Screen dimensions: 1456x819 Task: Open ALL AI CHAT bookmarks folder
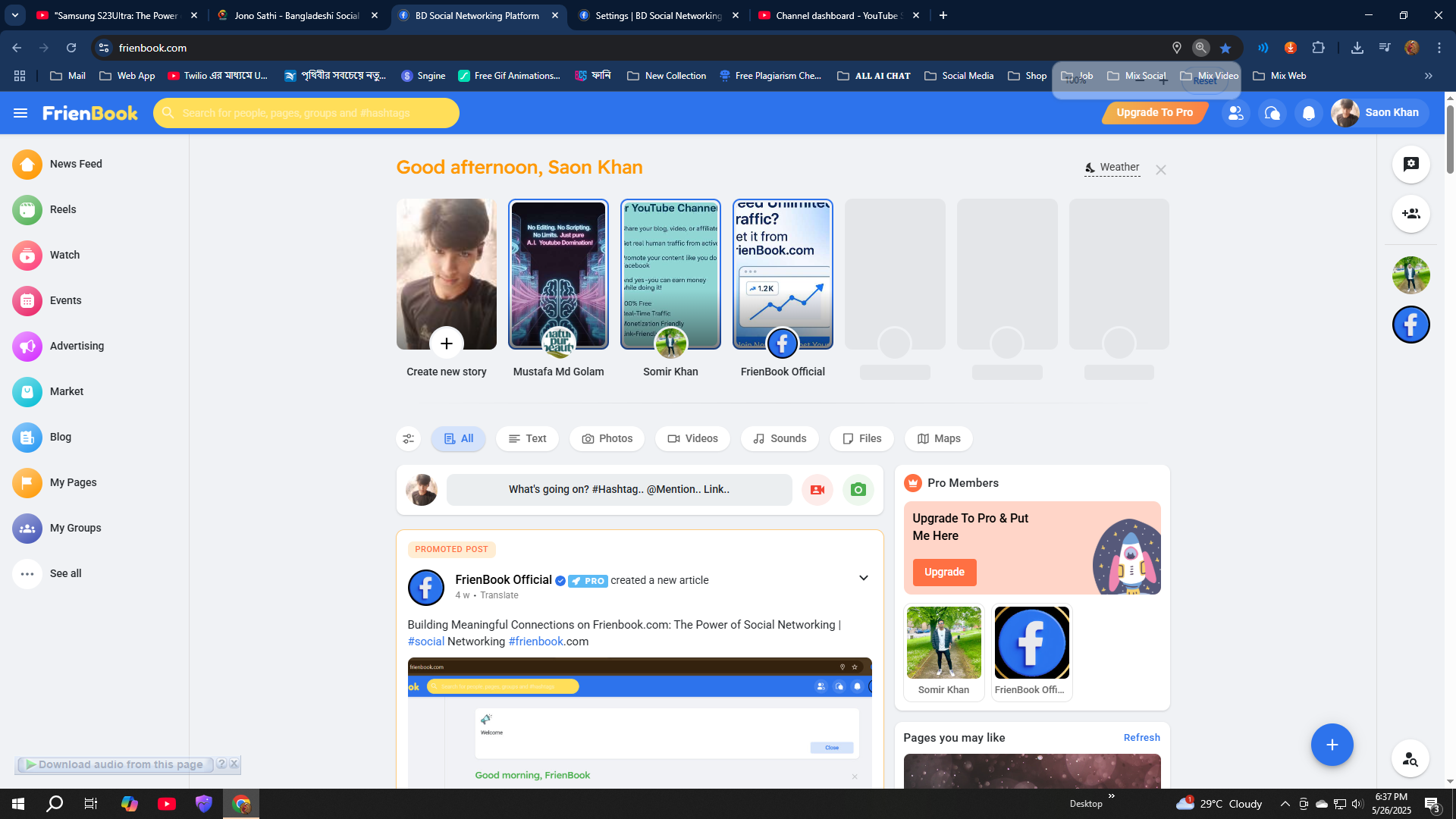(874, 76)
